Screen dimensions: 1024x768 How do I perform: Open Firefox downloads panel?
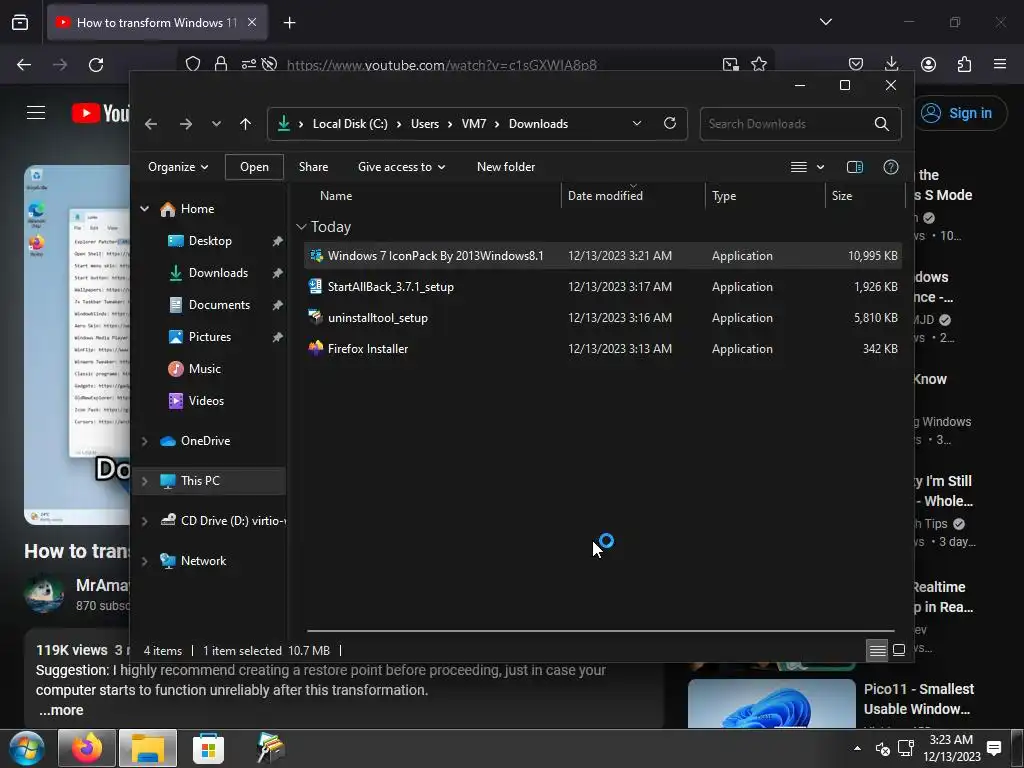tap(891, 64)
